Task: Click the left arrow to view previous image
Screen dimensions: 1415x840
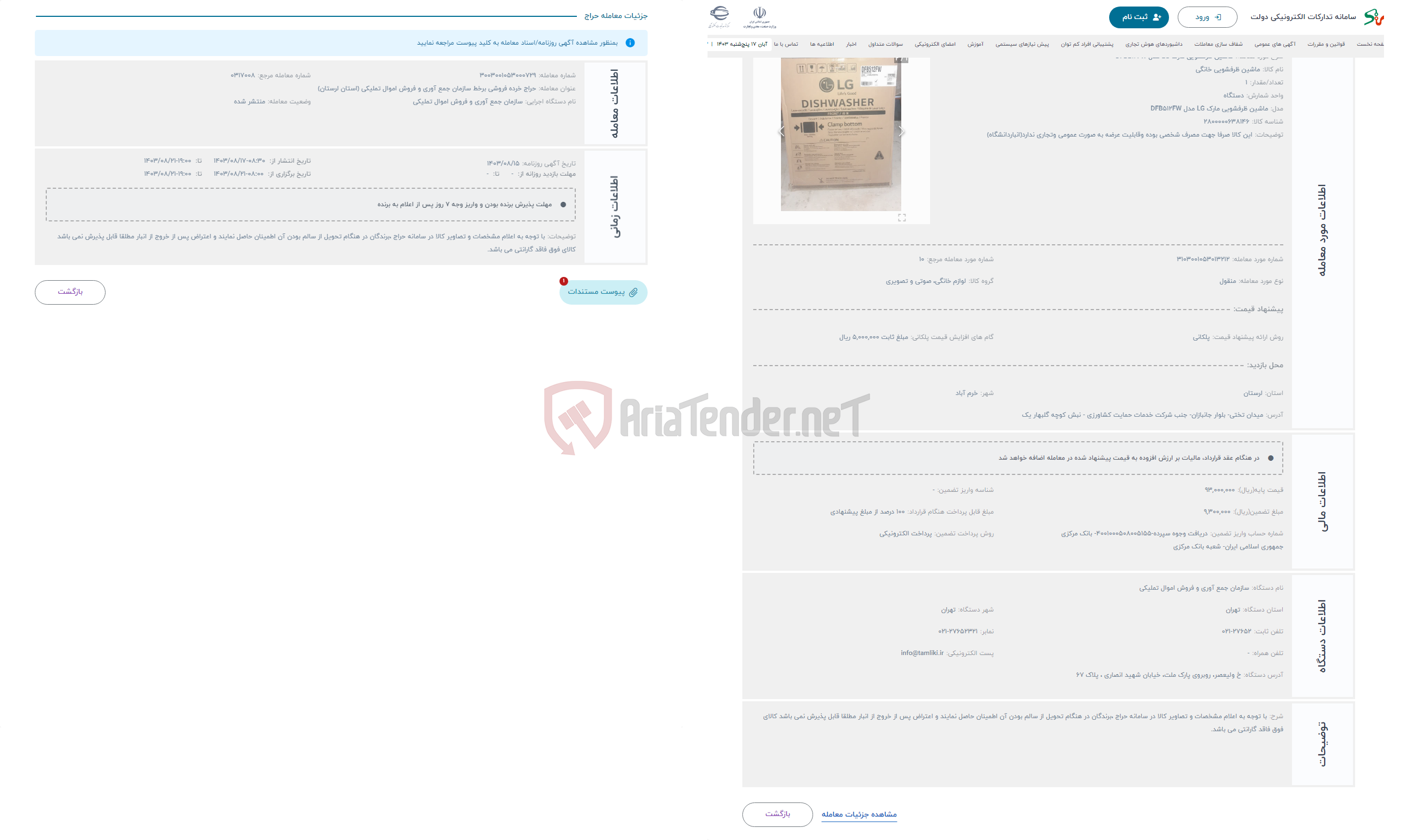Action: click(781, 131)
